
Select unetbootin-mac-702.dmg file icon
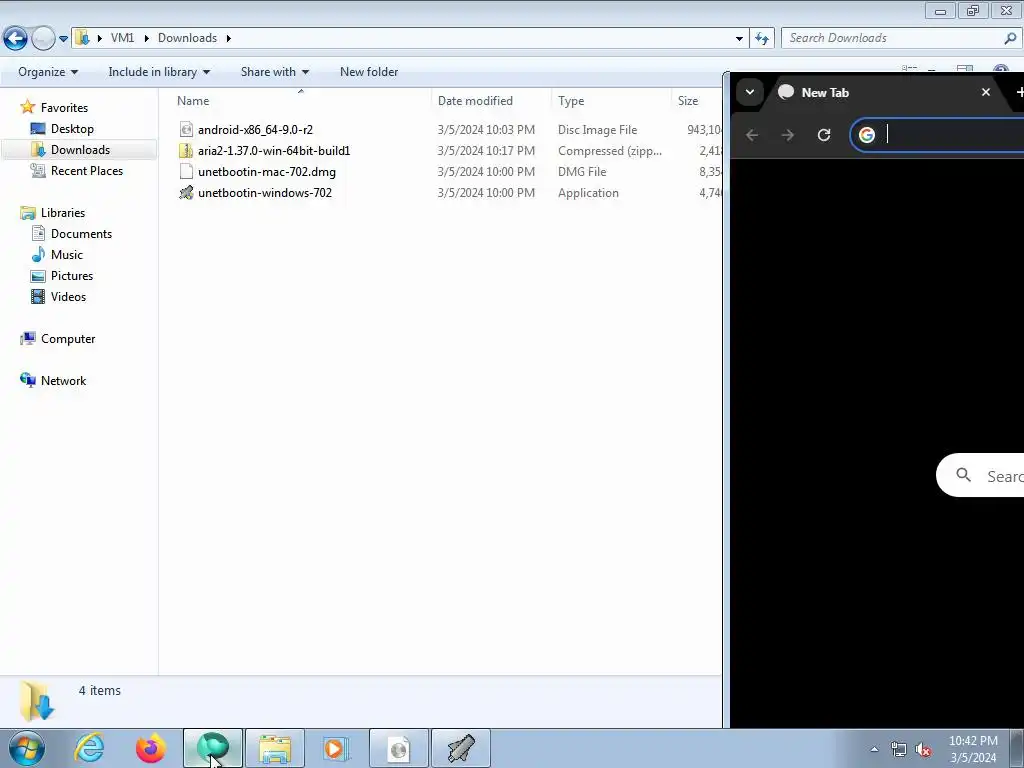click(x=186, y=172)
